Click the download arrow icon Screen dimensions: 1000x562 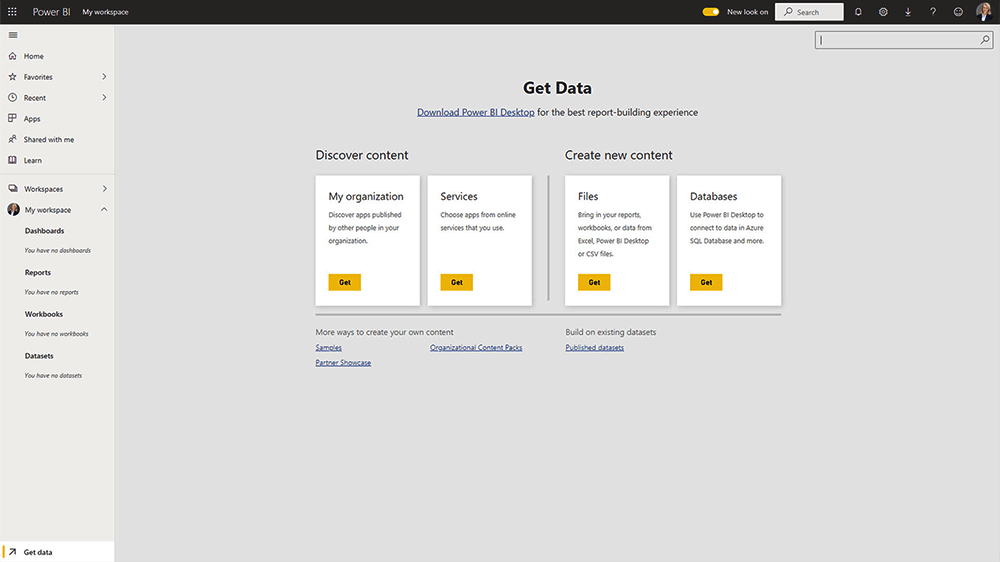[908, 11]
